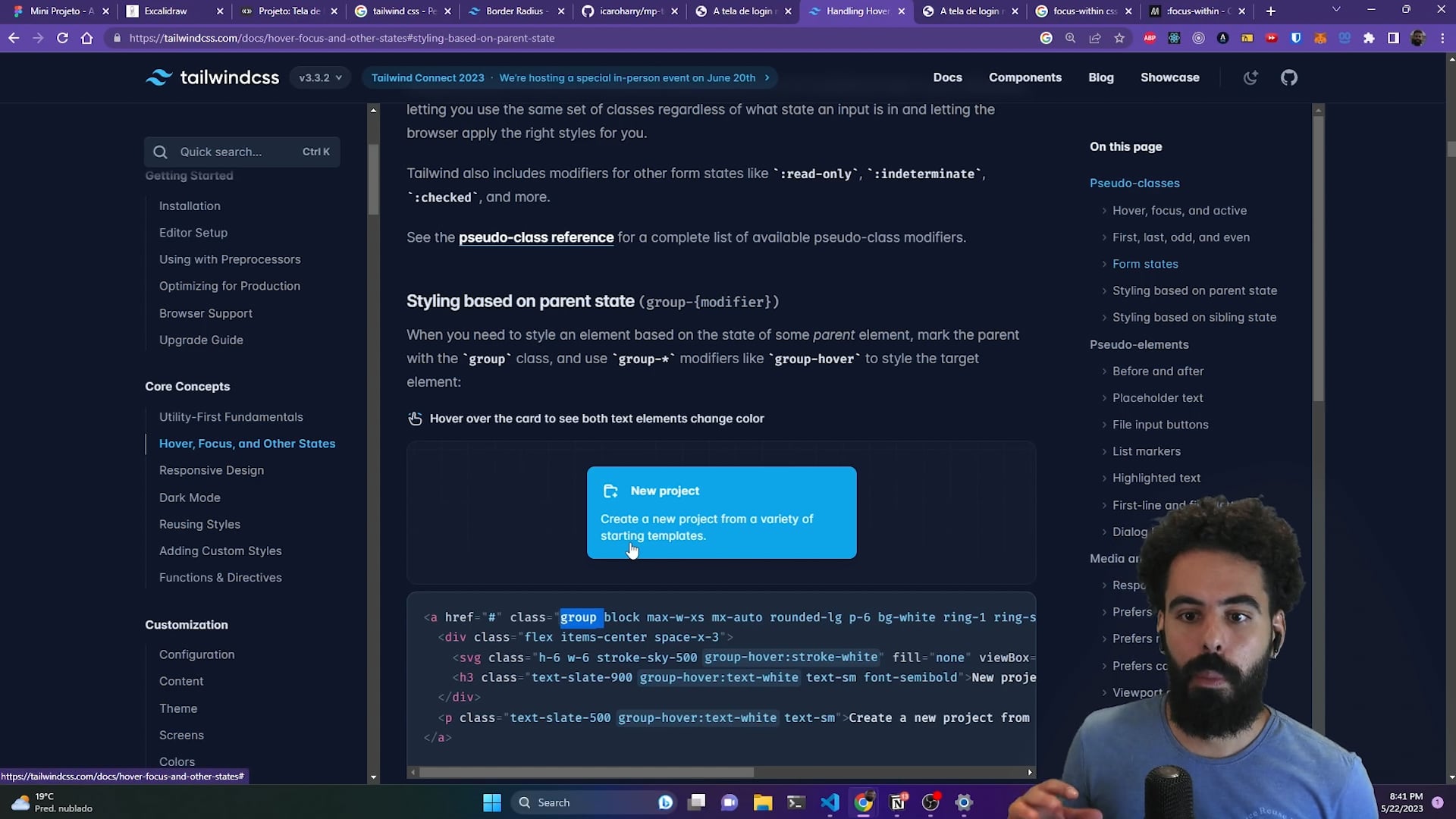Open the v3.3.2 version dropdown
The width and height of the screenshot is (1456, 819).
point(320,77)
